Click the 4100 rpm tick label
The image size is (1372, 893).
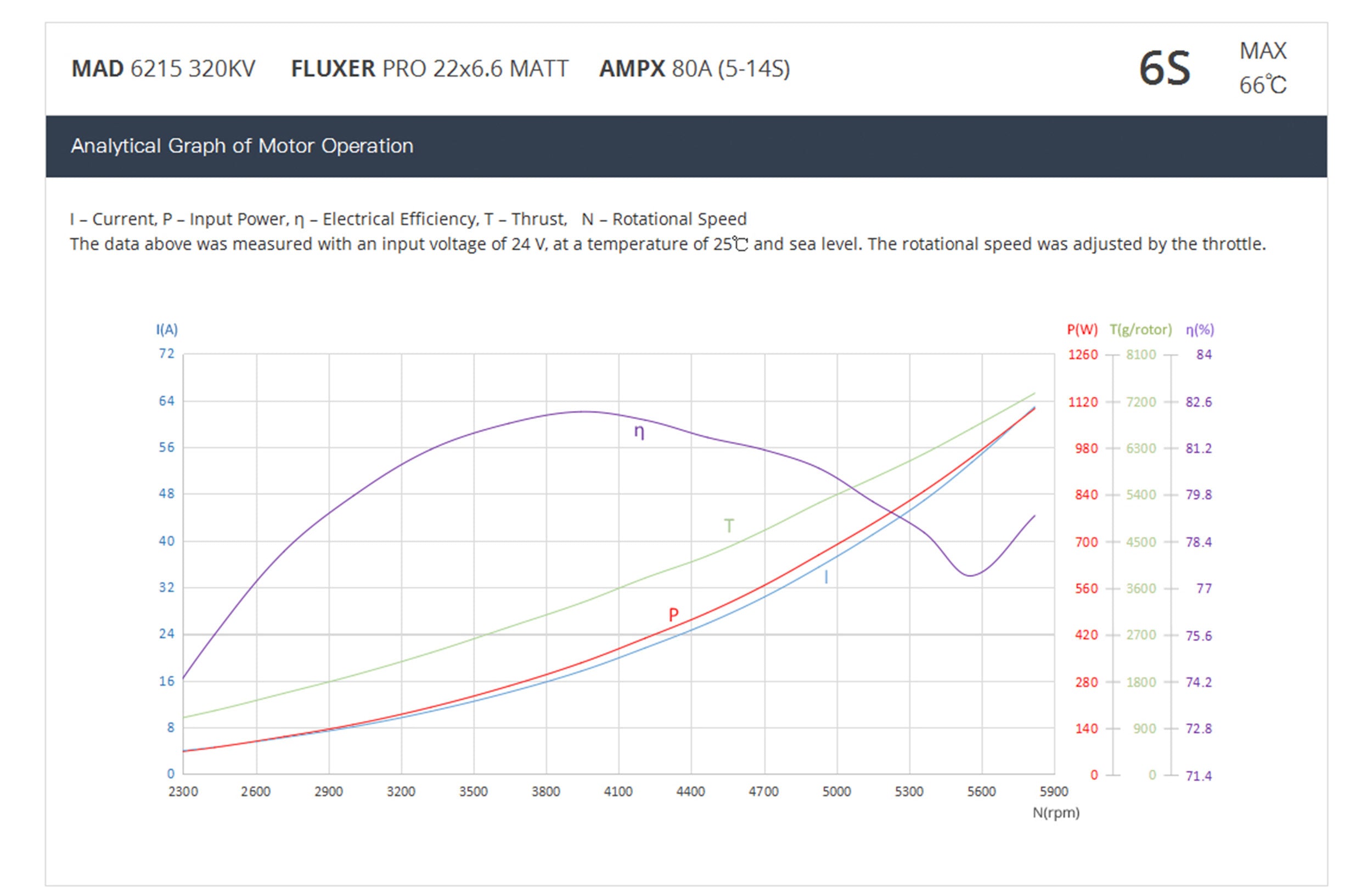click(618, 791)
